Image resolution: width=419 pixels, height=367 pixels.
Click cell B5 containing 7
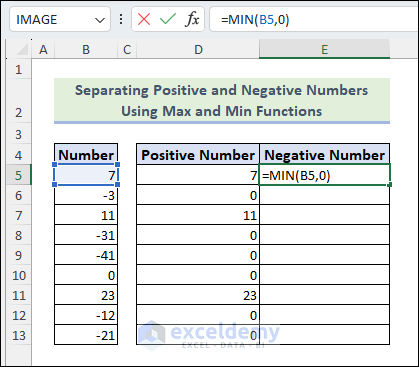[86, 175]
